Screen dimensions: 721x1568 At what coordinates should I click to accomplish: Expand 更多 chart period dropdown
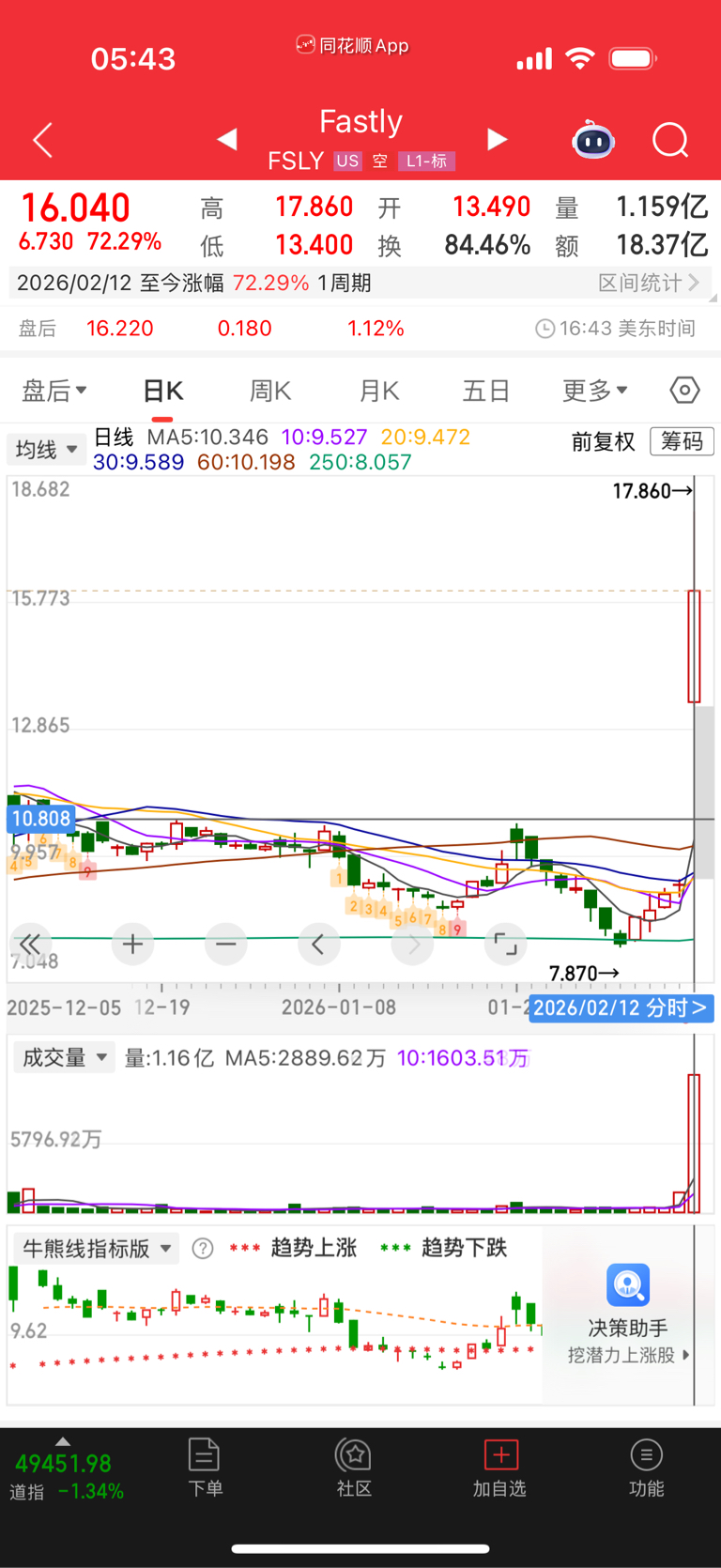595,390
